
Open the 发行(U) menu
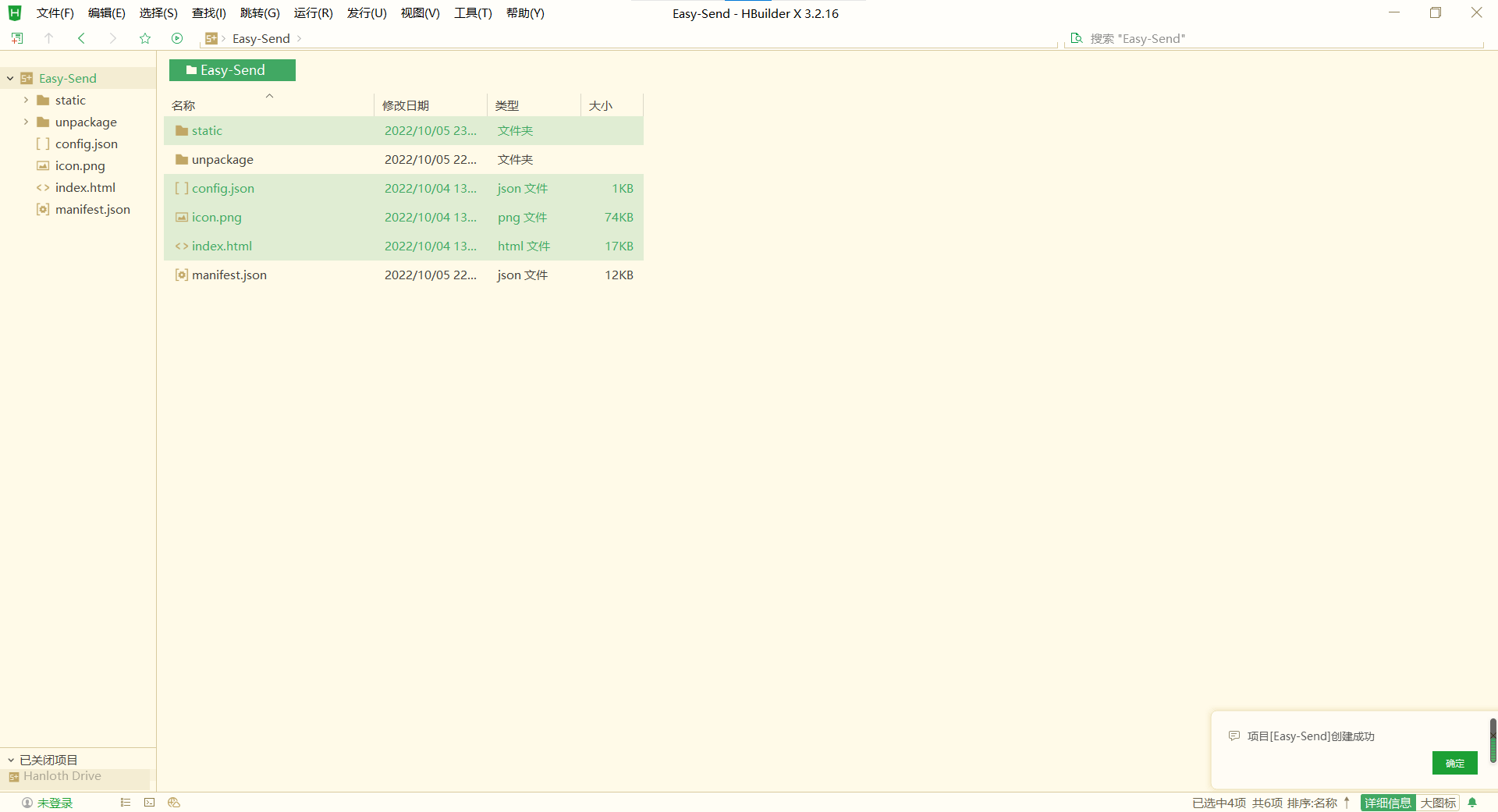pos(367,13)
